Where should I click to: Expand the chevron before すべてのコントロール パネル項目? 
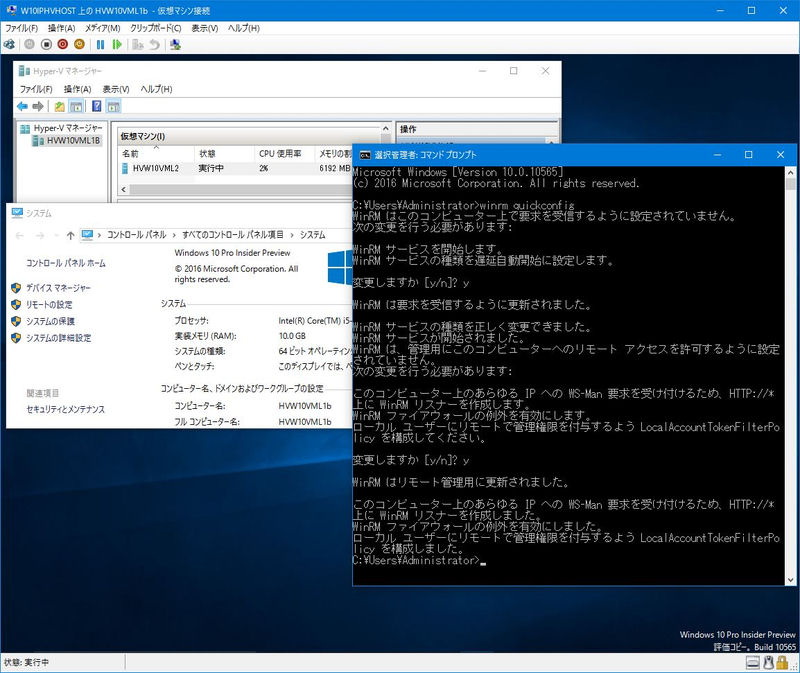click(174, 235)
